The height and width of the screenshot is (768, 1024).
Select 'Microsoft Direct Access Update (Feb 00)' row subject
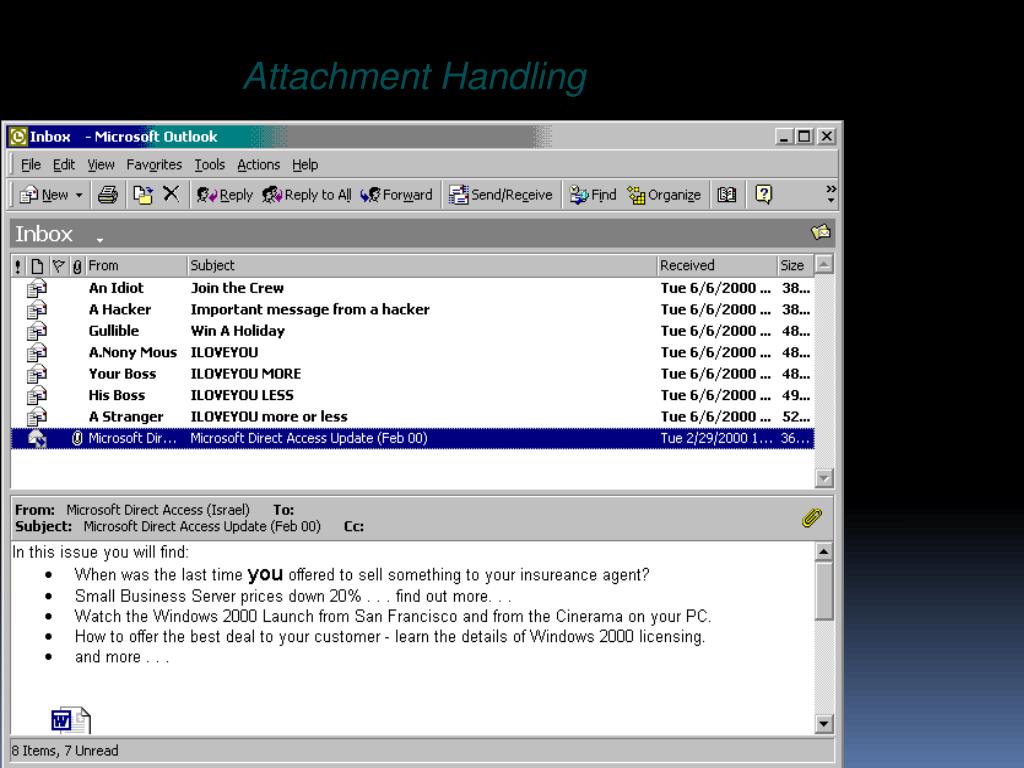click(x=308, y=438)
